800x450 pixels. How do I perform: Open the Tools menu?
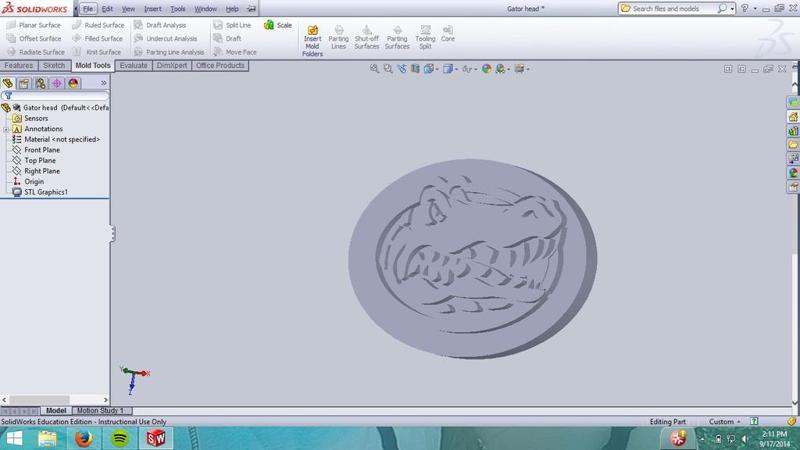coord(178,9)
